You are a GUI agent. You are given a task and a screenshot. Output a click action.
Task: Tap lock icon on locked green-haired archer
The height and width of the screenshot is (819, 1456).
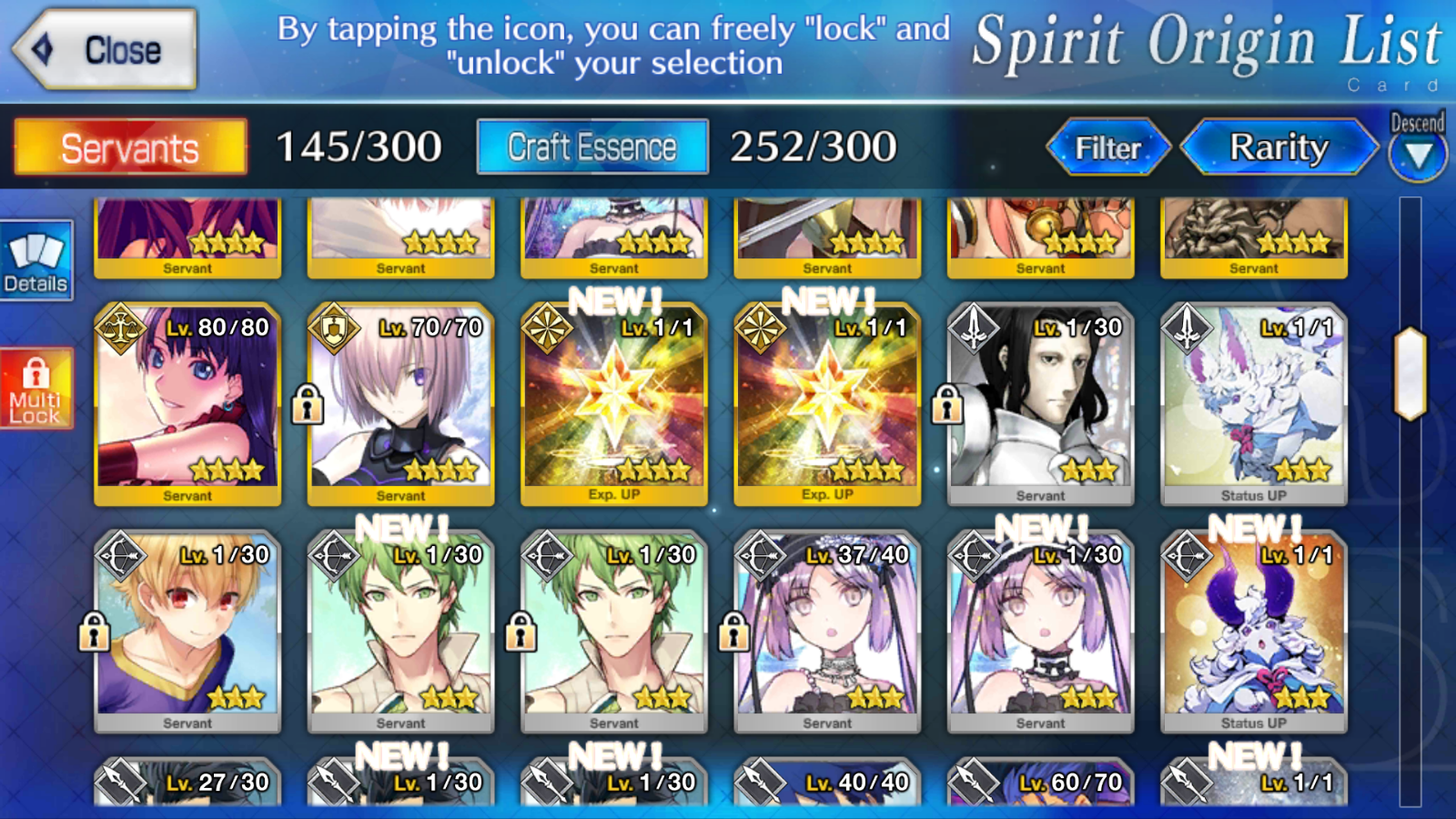pyautogui.click(x=521, y=632)
